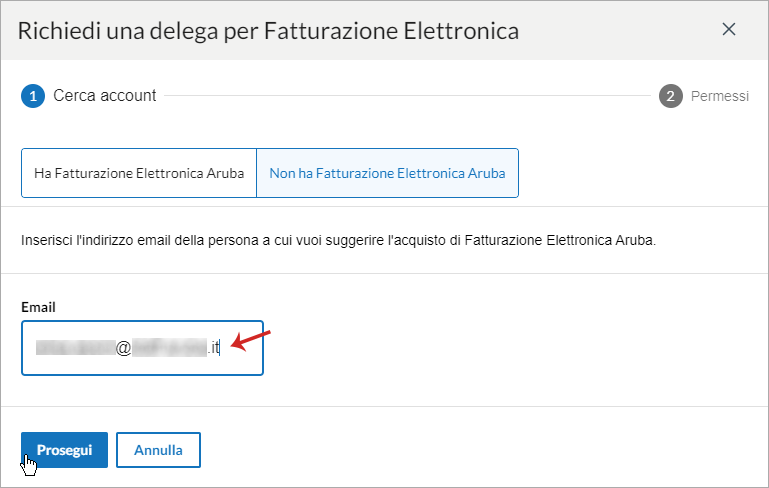The image size is (769, 488).
Task: Click the Email field label
Action: (x=38, y=308)
